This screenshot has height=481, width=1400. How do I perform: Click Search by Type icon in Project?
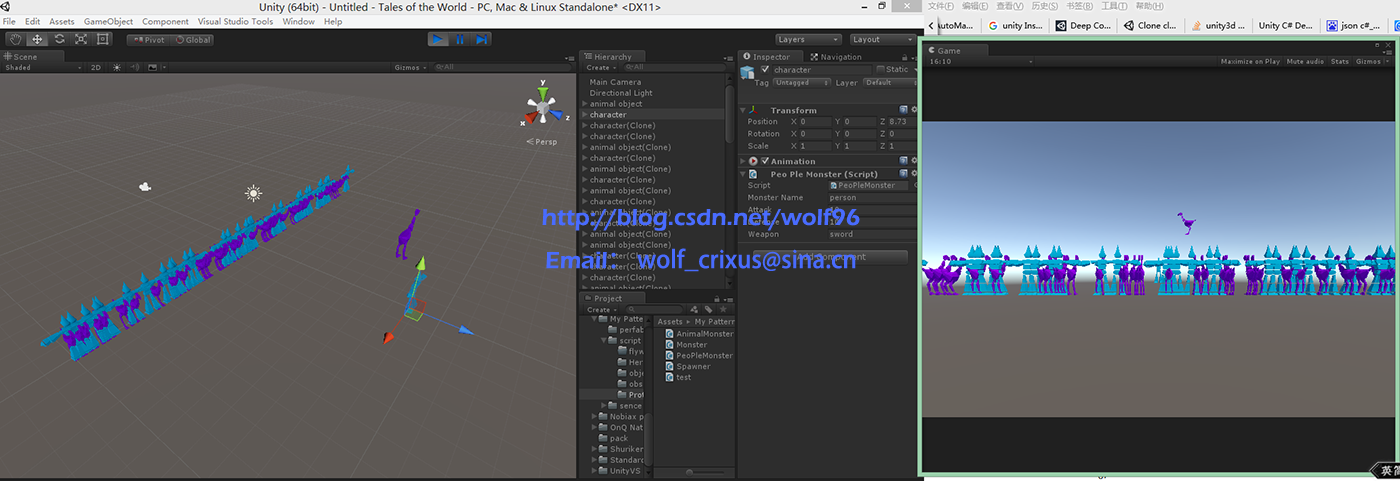(694, 310)
